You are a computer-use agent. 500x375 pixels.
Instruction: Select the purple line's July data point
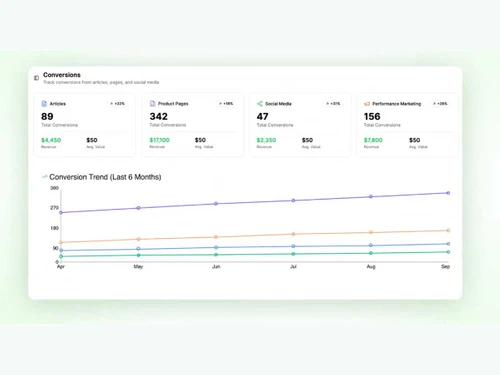point(293,201)
